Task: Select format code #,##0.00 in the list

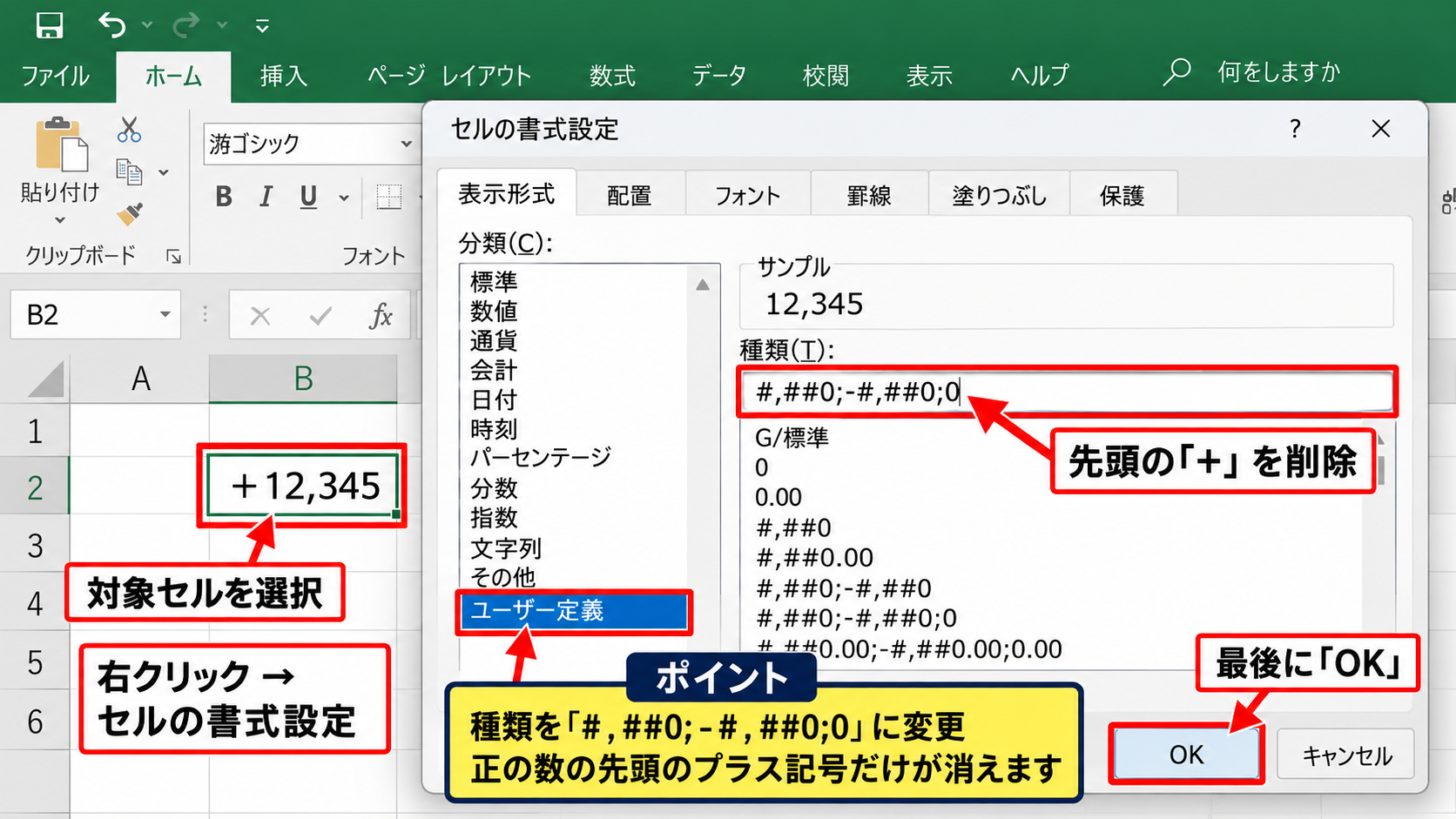Action: pos(814,557)
